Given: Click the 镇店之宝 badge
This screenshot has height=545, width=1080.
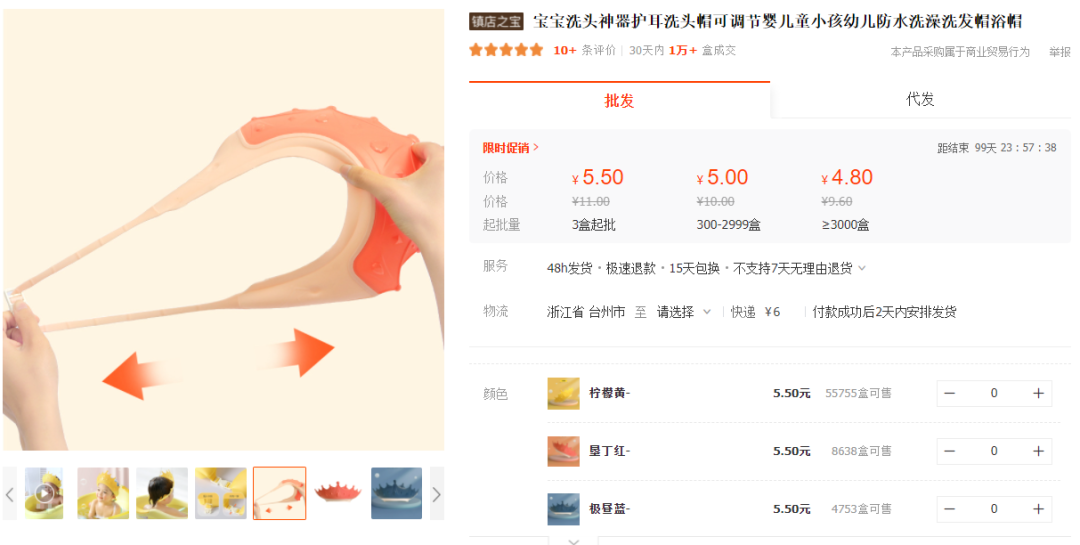Looking at the screenshot, I should pyautogui.click(x=496, y=21).
